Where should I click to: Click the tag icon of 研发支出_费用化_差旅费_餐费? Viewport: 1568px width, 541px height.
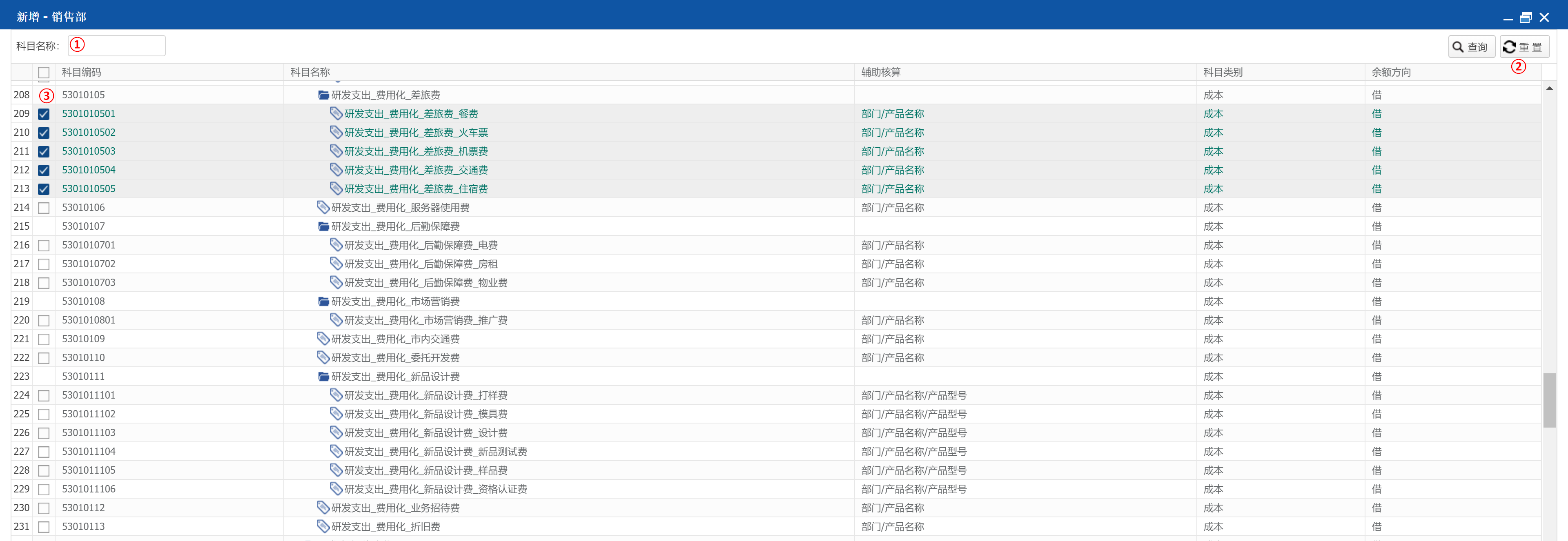click(x=336, y=113)
